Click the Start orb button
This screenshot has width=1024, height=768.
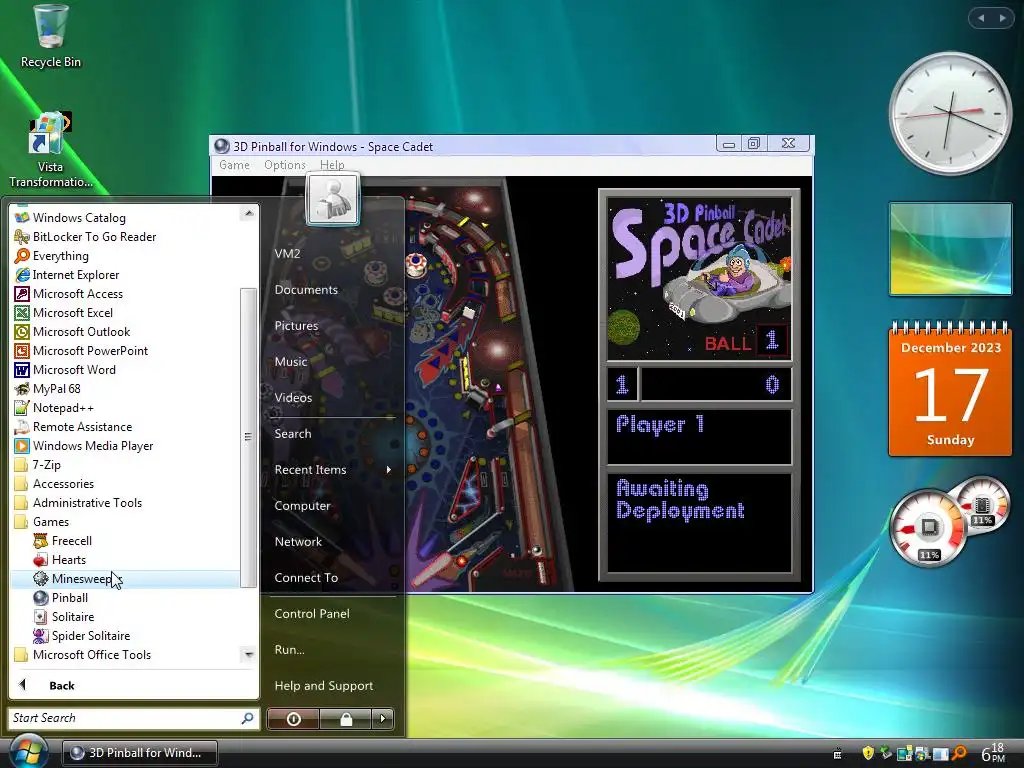pos(27,752)
